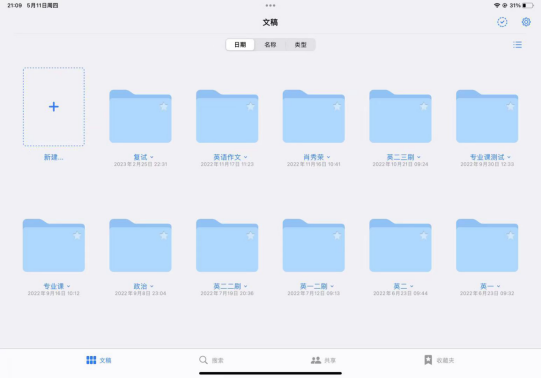This screenshot has height=378, width=542.
Task: Sort by 日期 tab
Action: coord(240,45)
